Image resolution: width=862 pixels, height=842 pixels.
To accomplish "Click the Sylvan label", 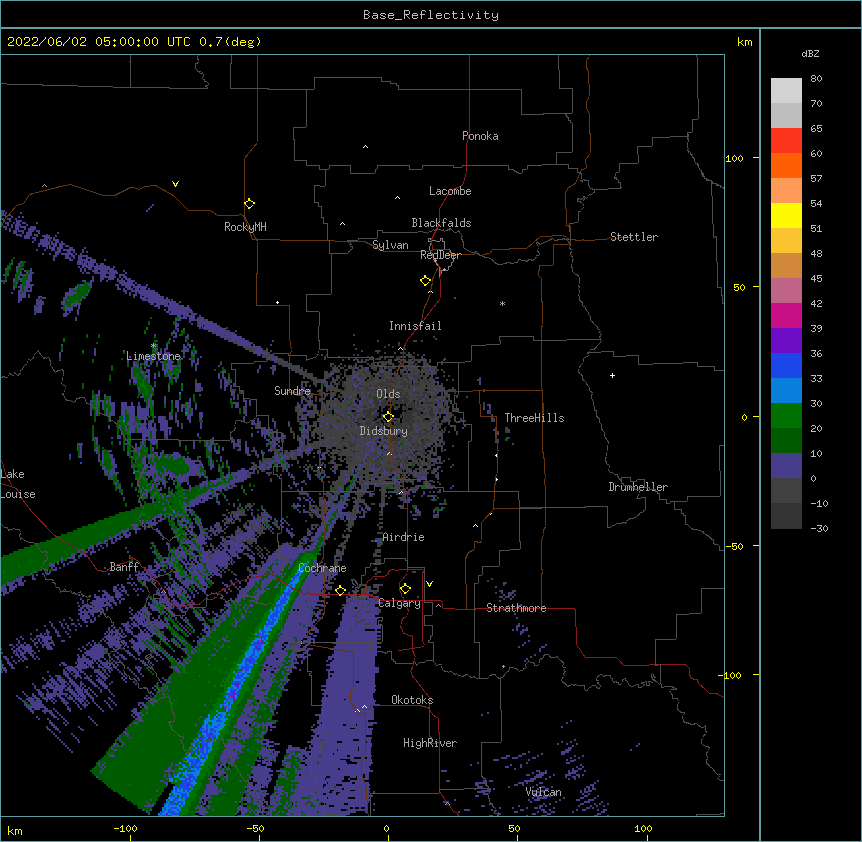I will point(390,245).
